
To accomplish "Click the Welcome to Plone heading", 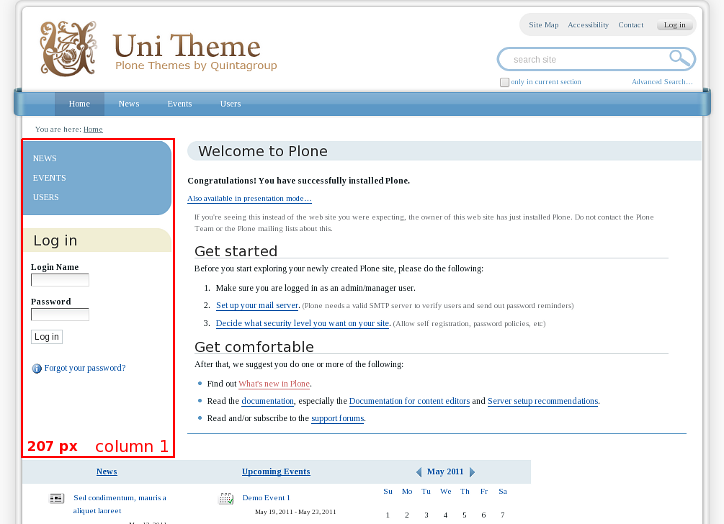I will [x=263, y=151].
